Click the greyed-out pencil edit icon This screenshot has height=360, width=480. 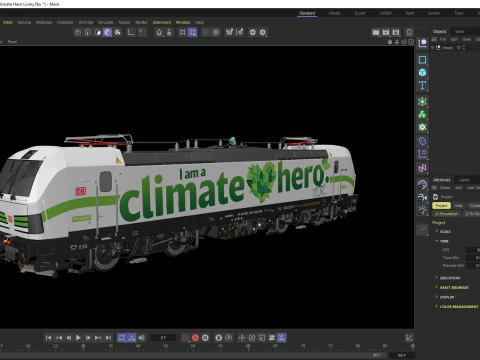point(422,229)
